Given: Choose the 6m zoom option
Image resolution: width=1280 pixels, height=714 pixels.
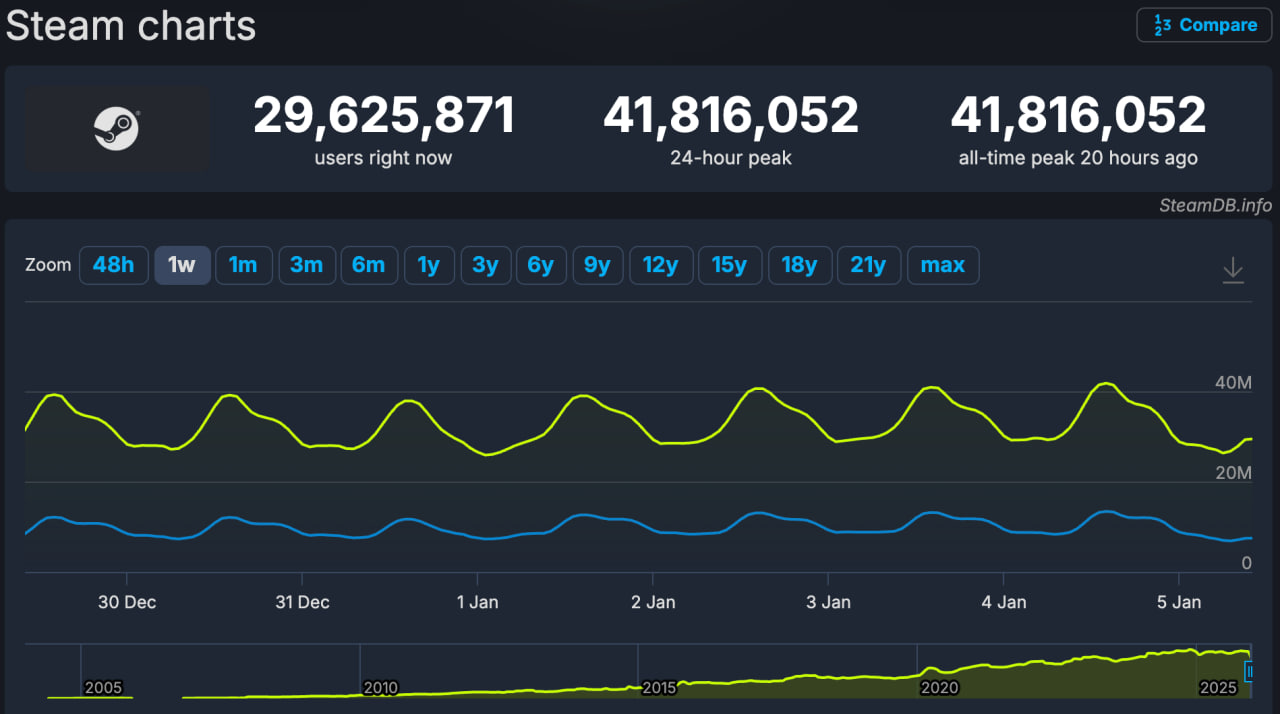Looking at the screenshot, I should 368,265.
